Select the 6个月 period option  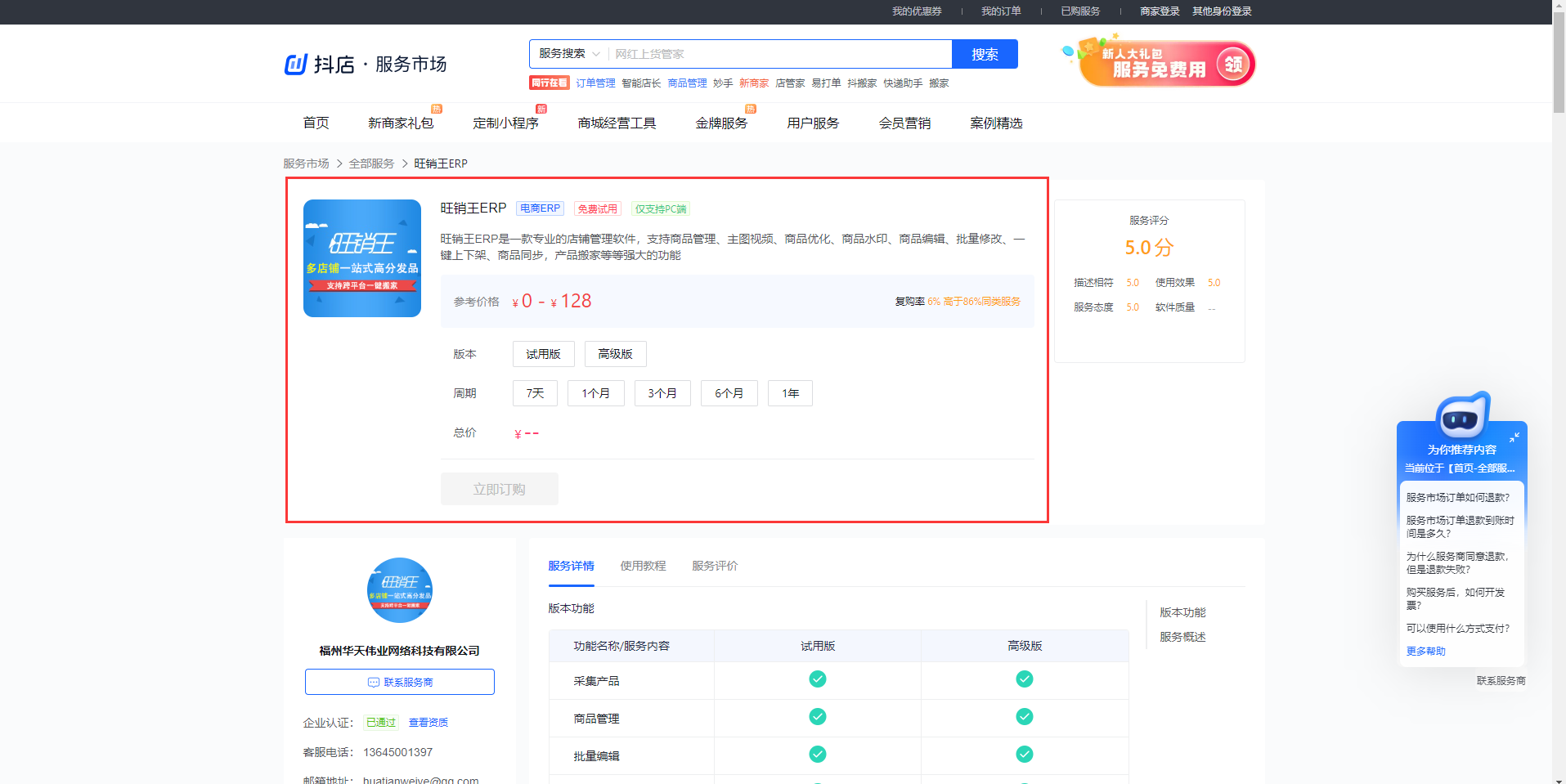(x=729, y=393)
